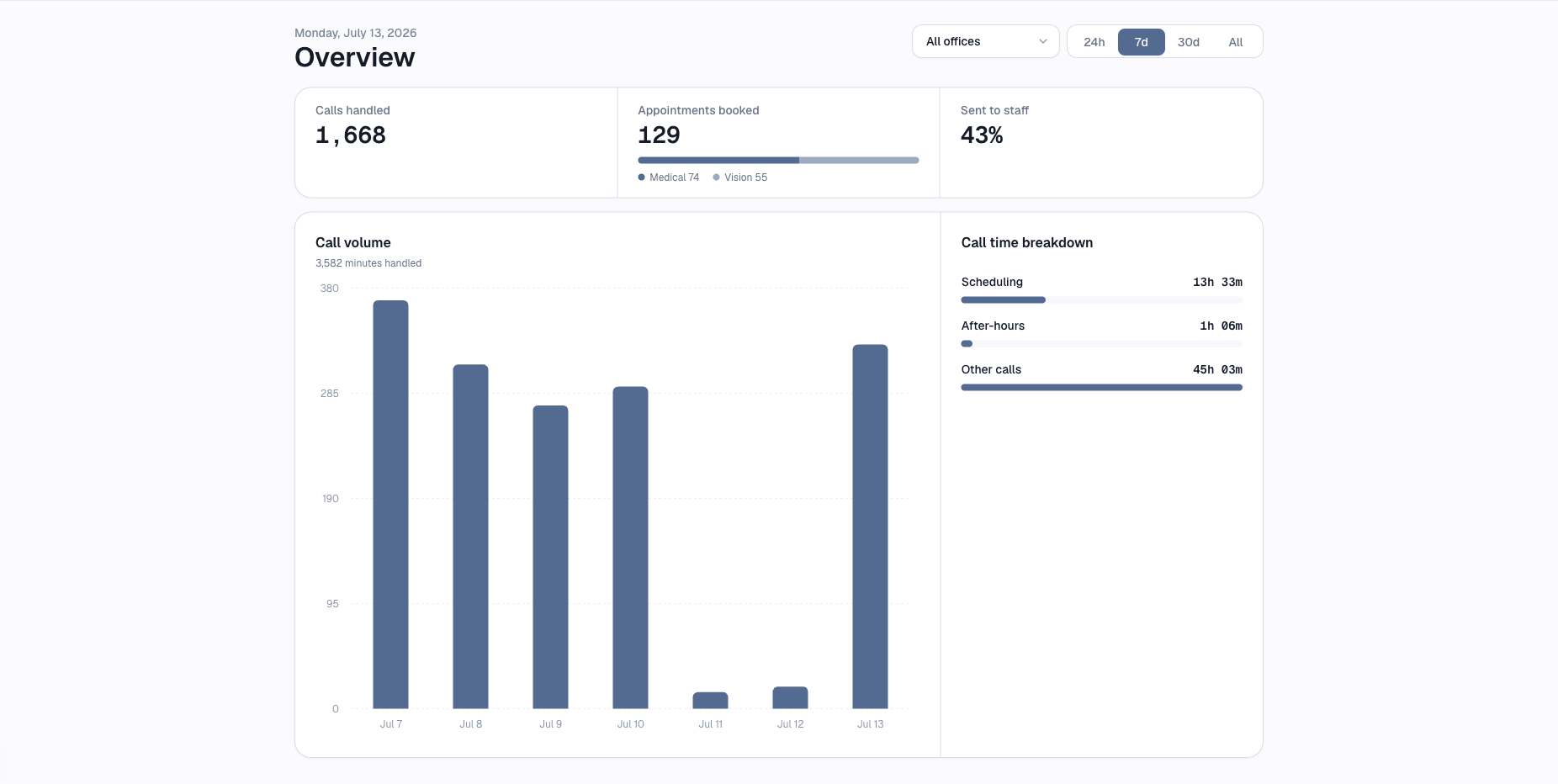Click the Jul 8 call volume bar
The height and width of the screenshot is (784, 1558).
[x=470, y=537]
